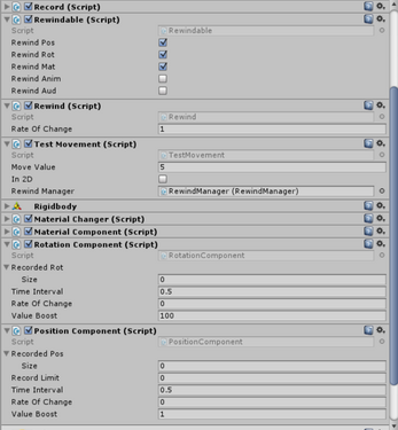The image size is (398, 430).
Task: Disable the Rewind script component checkbox
Action: pyautogui.click(x=28, y=106)
